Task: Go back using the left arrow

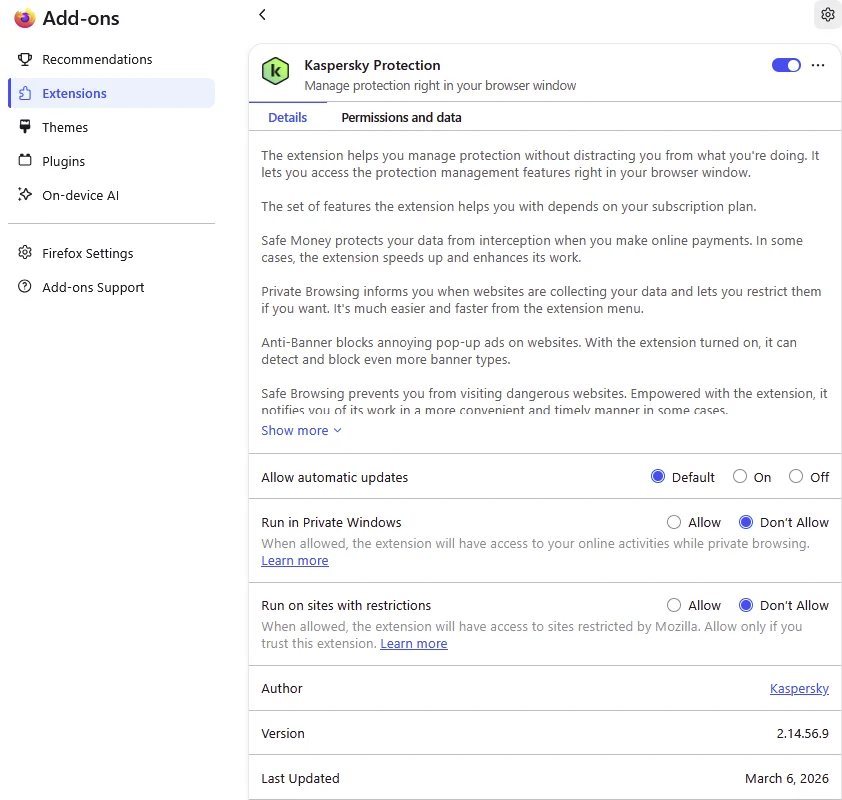Action: pos(262,14)
